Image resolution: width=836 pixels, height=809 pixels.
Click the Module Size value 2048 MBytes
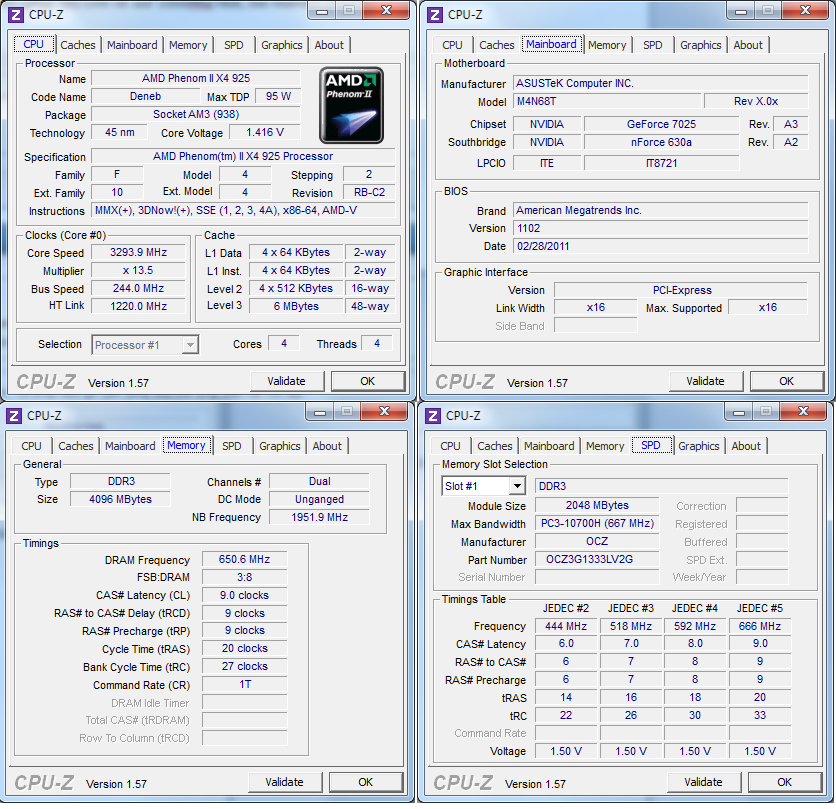coord(597,506)
